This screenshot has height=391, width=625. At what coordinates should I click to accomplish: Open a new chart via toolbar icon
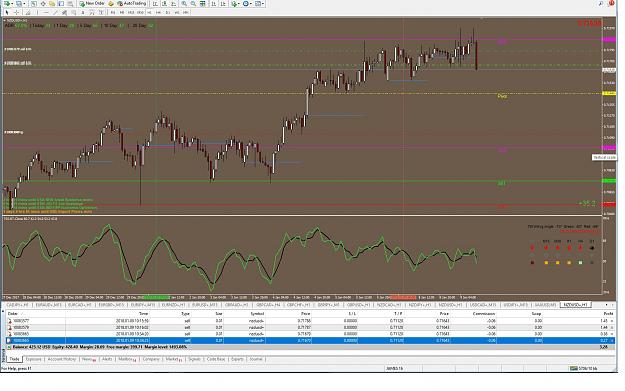pyautogui.click(x=7, y=4)
